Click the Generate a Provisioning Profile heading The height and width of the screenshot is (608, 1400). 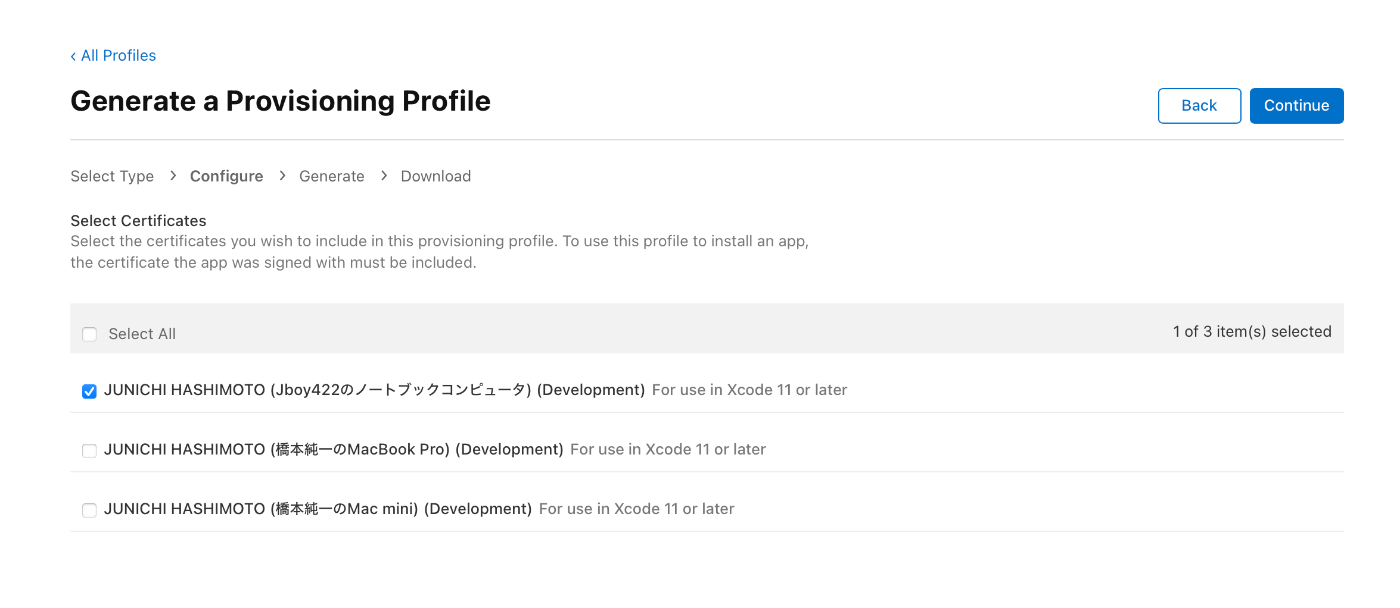coord(281,101)
